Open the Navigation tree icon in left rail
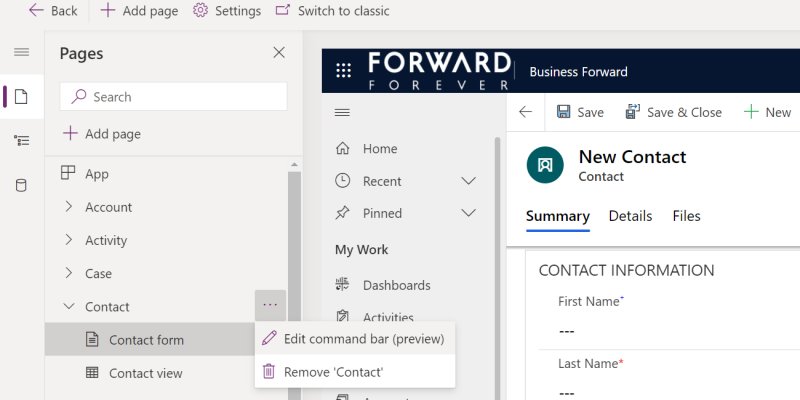The width and height of the screenshot is (800, 400). [x=21, y=140]
